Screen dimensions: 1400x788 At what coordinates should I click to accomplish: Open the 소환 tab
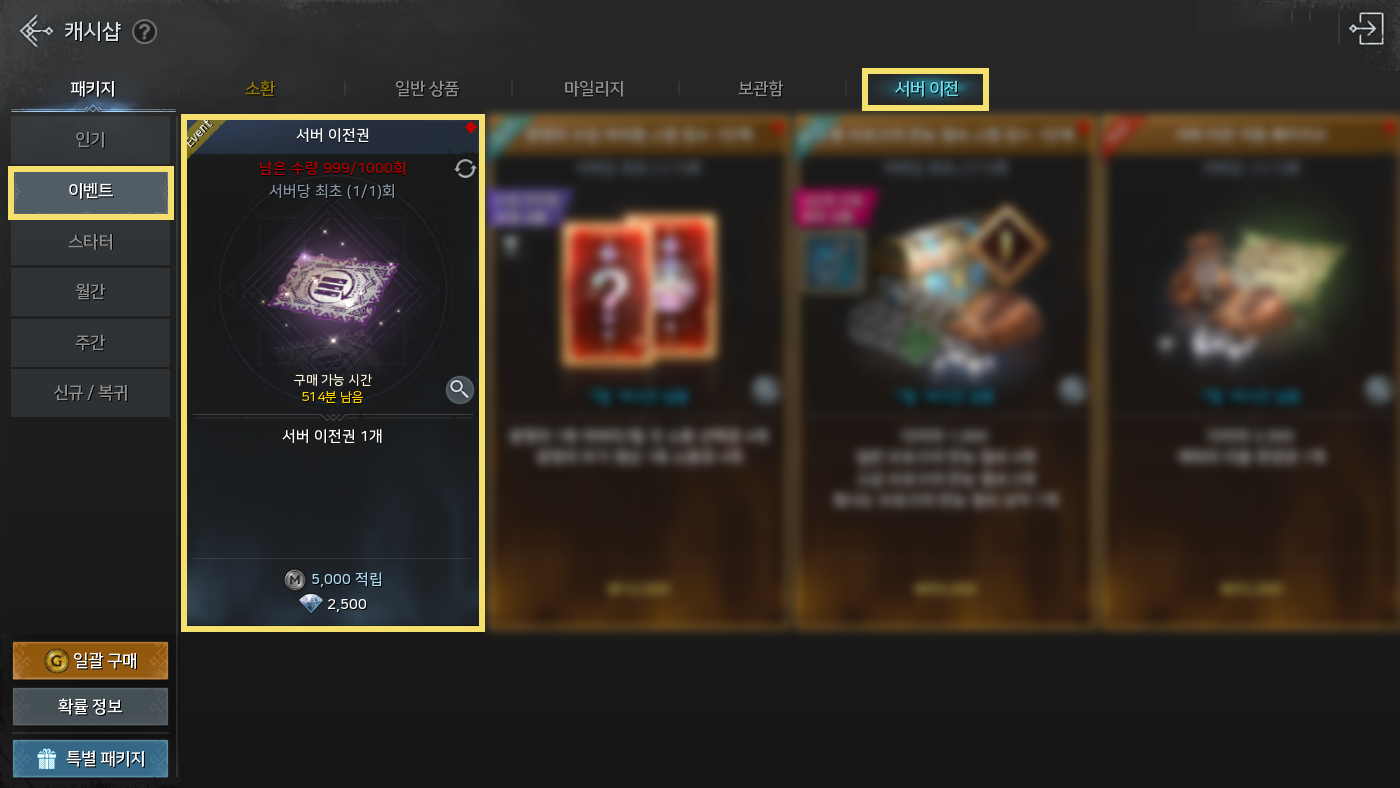pos(260,88)
